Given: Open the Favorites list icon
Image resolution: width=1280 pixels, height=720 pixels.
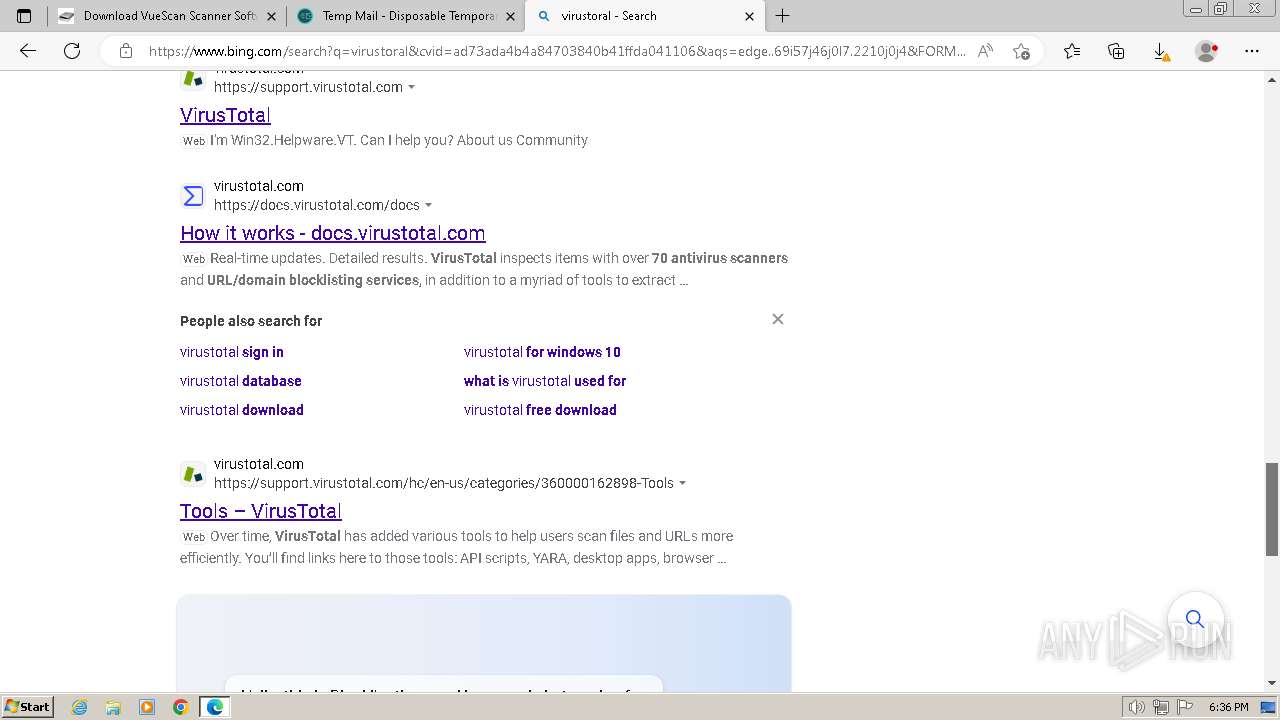Looking at the screenshot, I should point(1072,51).
